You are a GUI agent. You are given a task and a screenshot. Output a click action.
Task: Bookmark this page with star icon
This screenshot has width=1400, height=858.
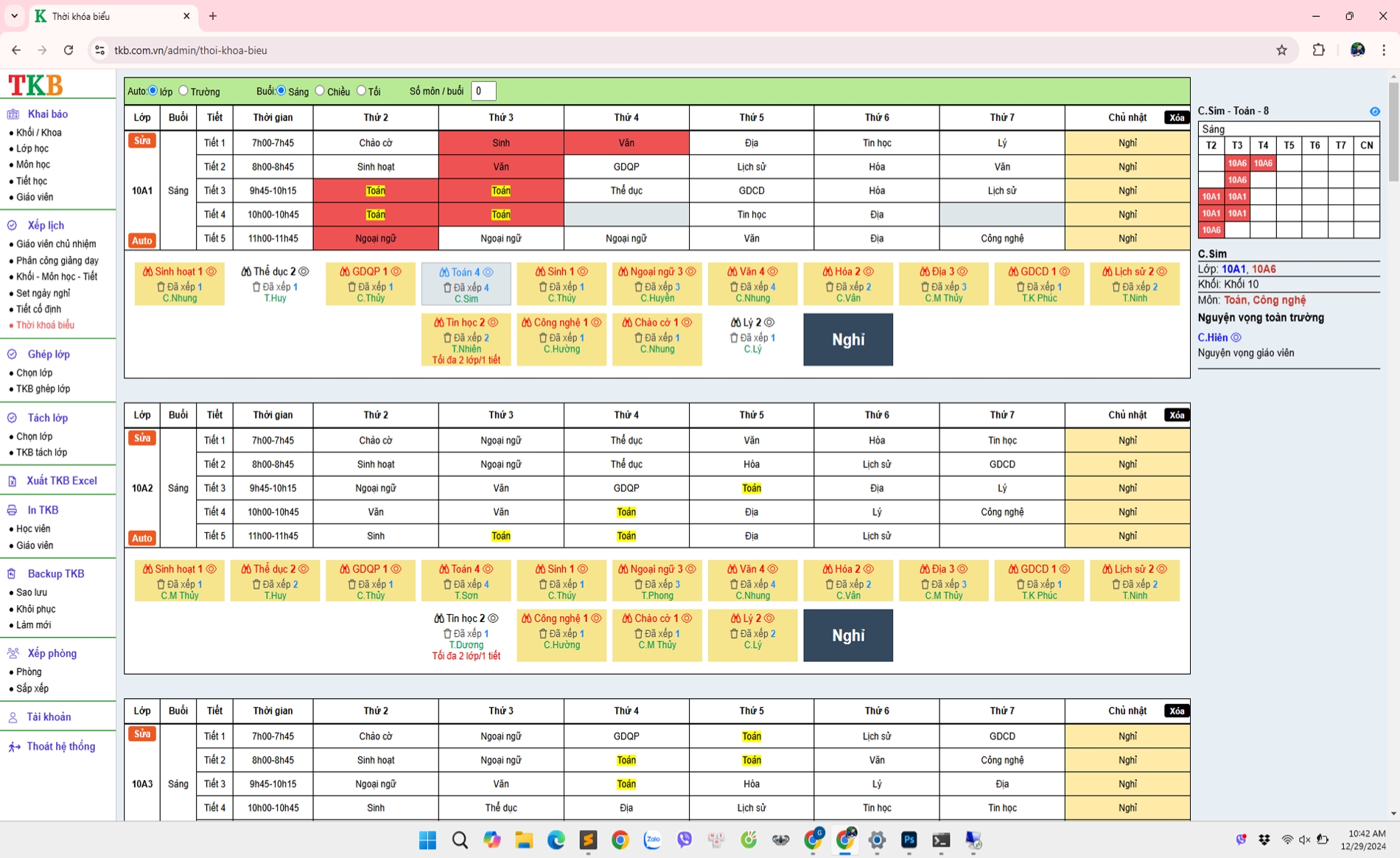(1281, 50)
